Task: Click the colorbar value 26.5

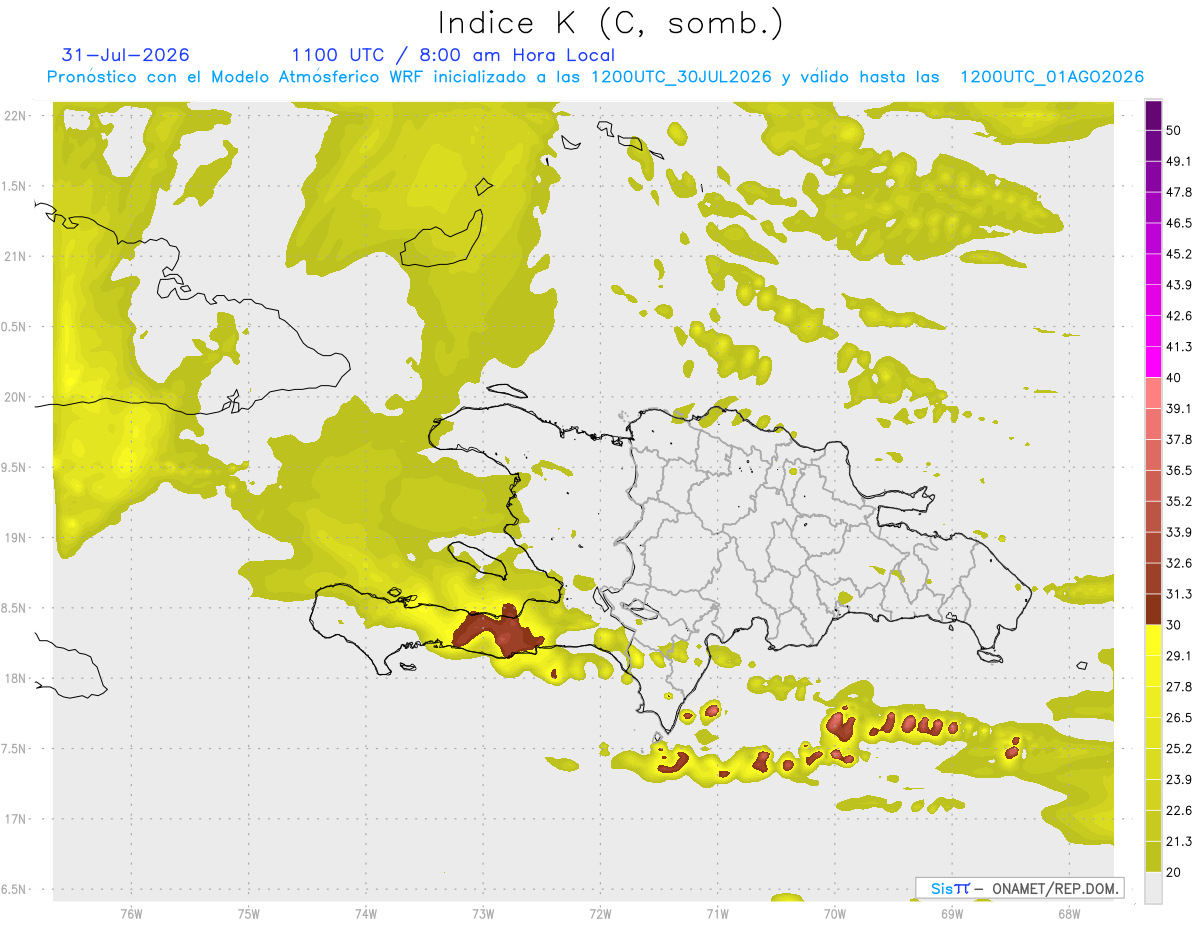Action: point(1179,718)
